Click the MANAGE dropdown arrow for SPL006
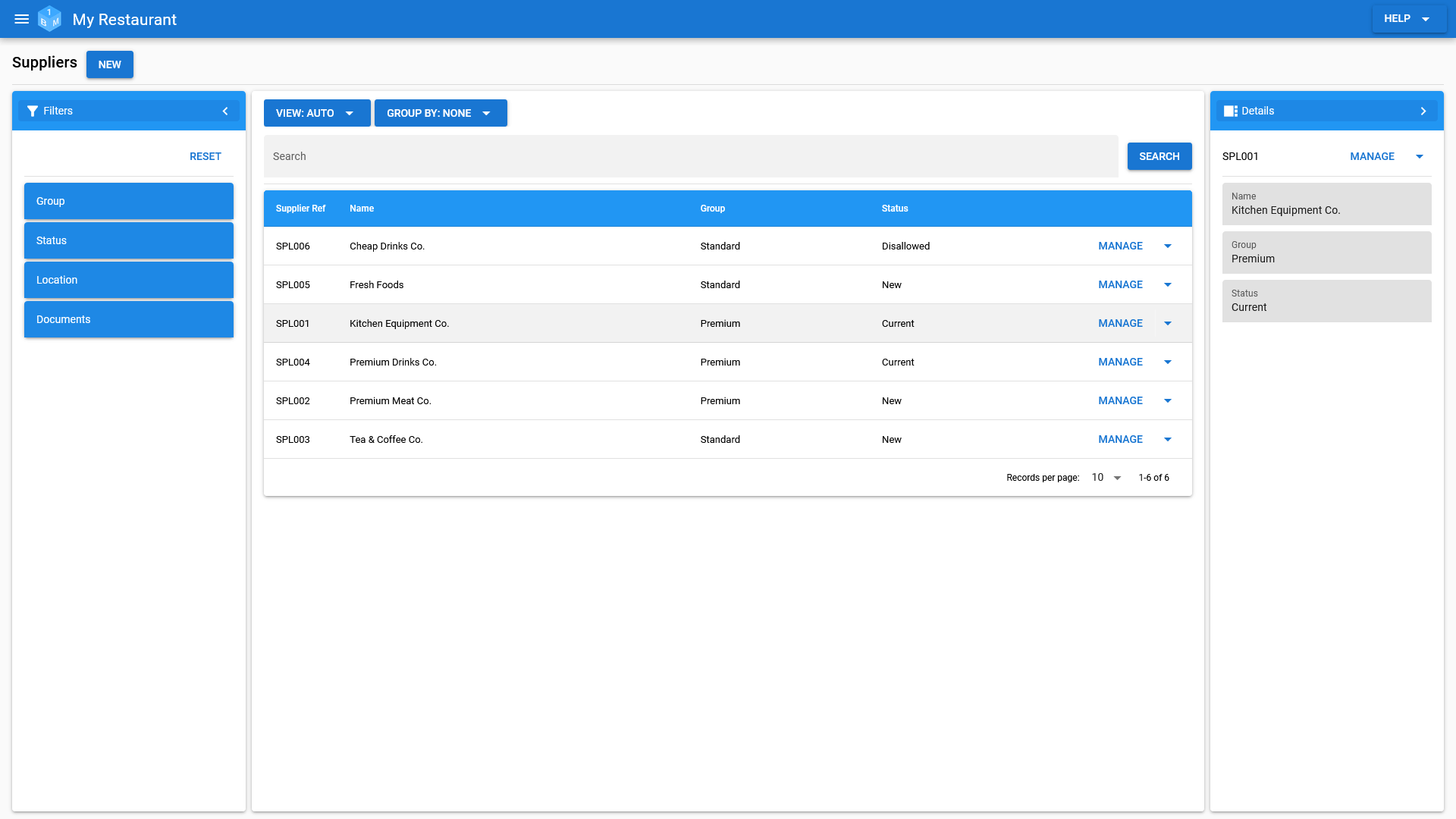This screenshot has width=1456, height=819. 1169,246
